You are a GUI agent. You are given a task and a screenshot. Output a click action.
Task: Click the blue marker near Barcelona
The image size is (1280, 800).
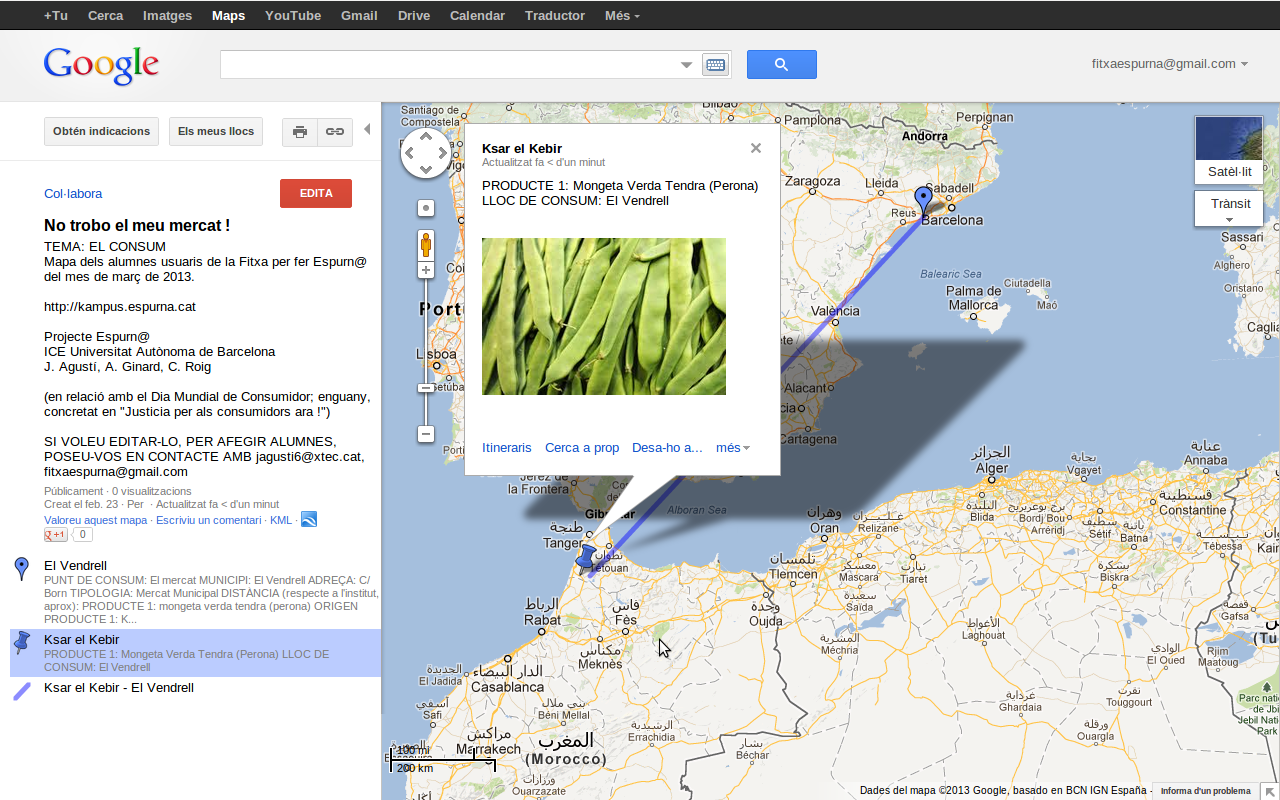point(923,200)
